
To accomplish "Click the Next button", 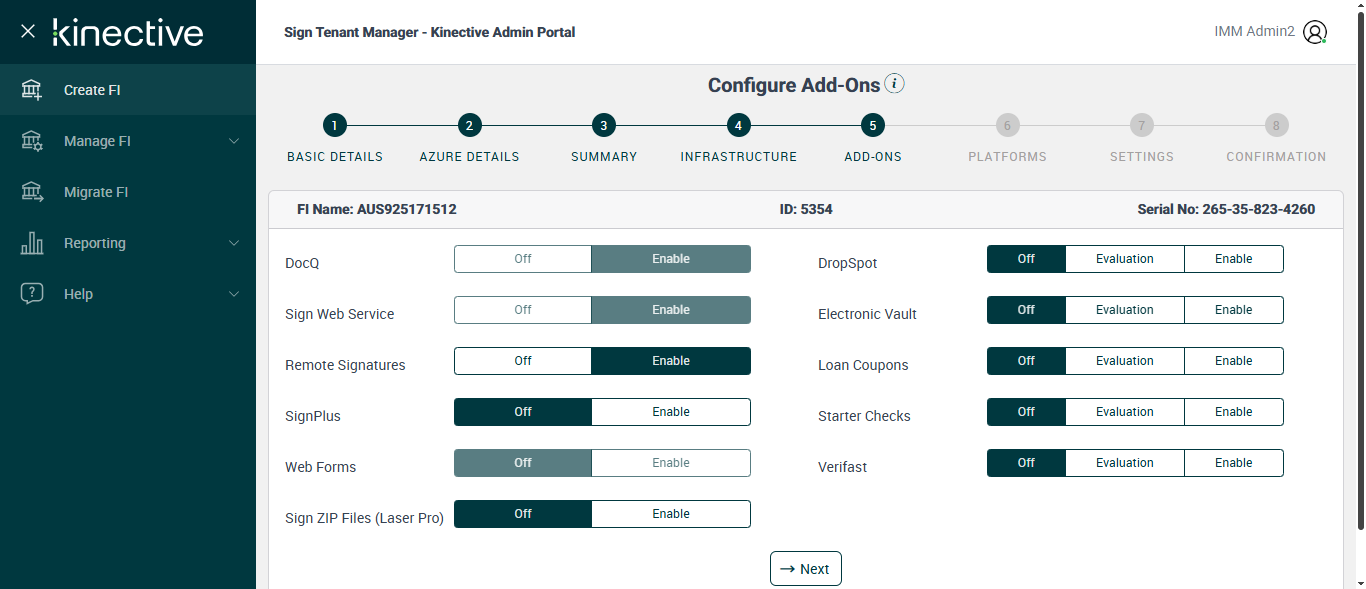I will coord(805,569).
